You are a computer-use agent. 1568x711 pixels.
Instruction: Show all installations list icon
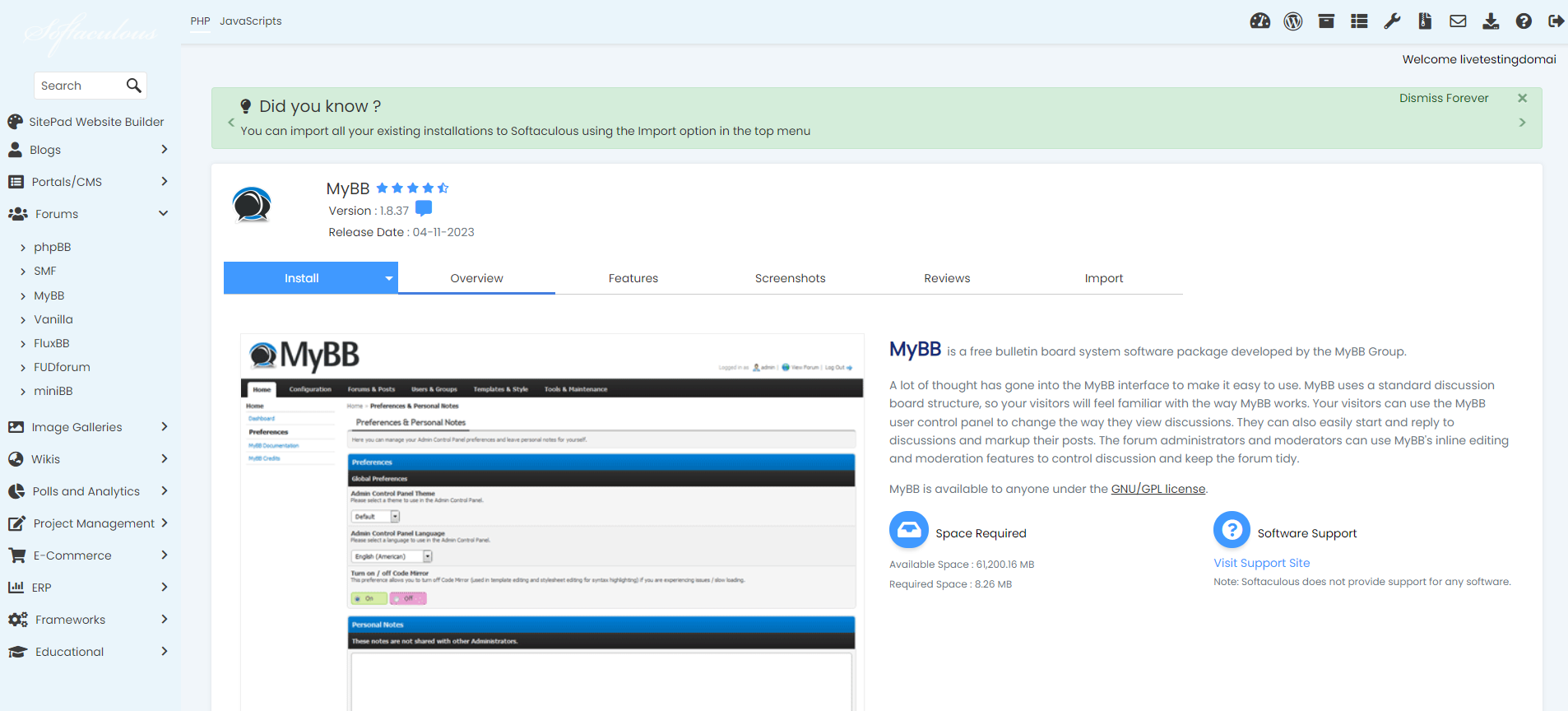pyautogui.click(x=1359, y=21)
